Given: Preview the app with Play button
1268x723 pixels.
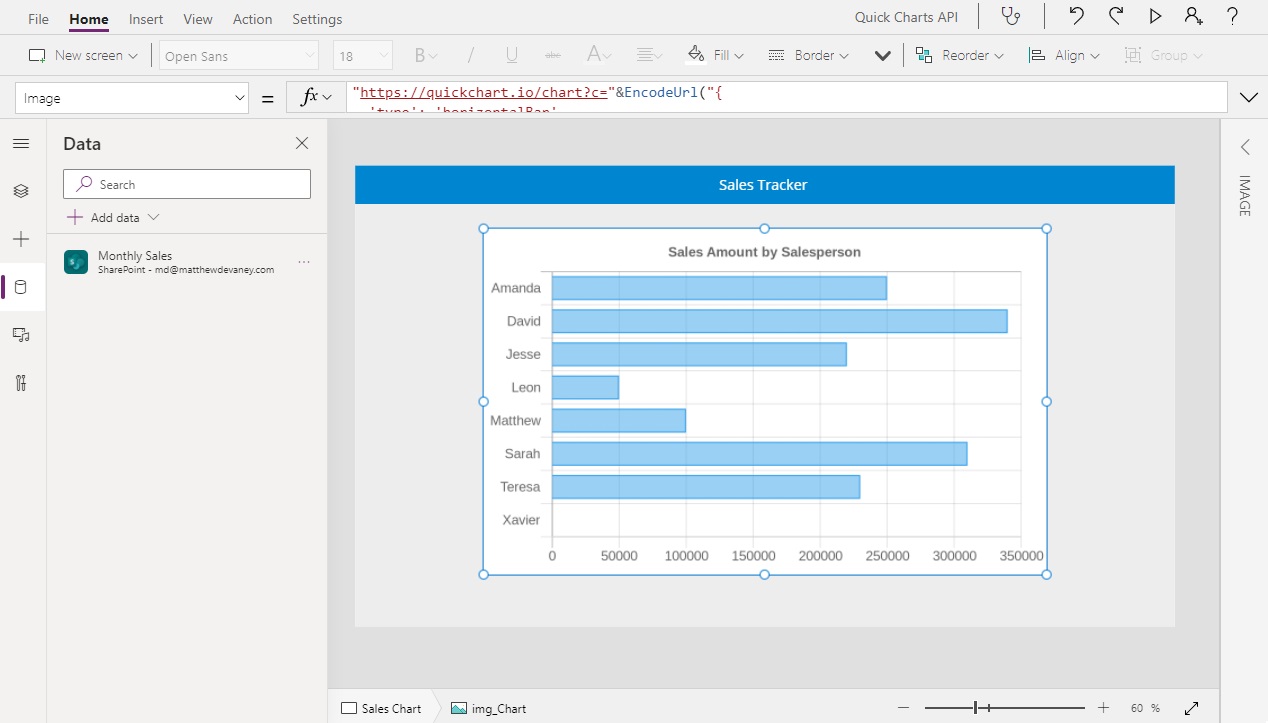Looking at the screenshot, I should coord(1155,16).
